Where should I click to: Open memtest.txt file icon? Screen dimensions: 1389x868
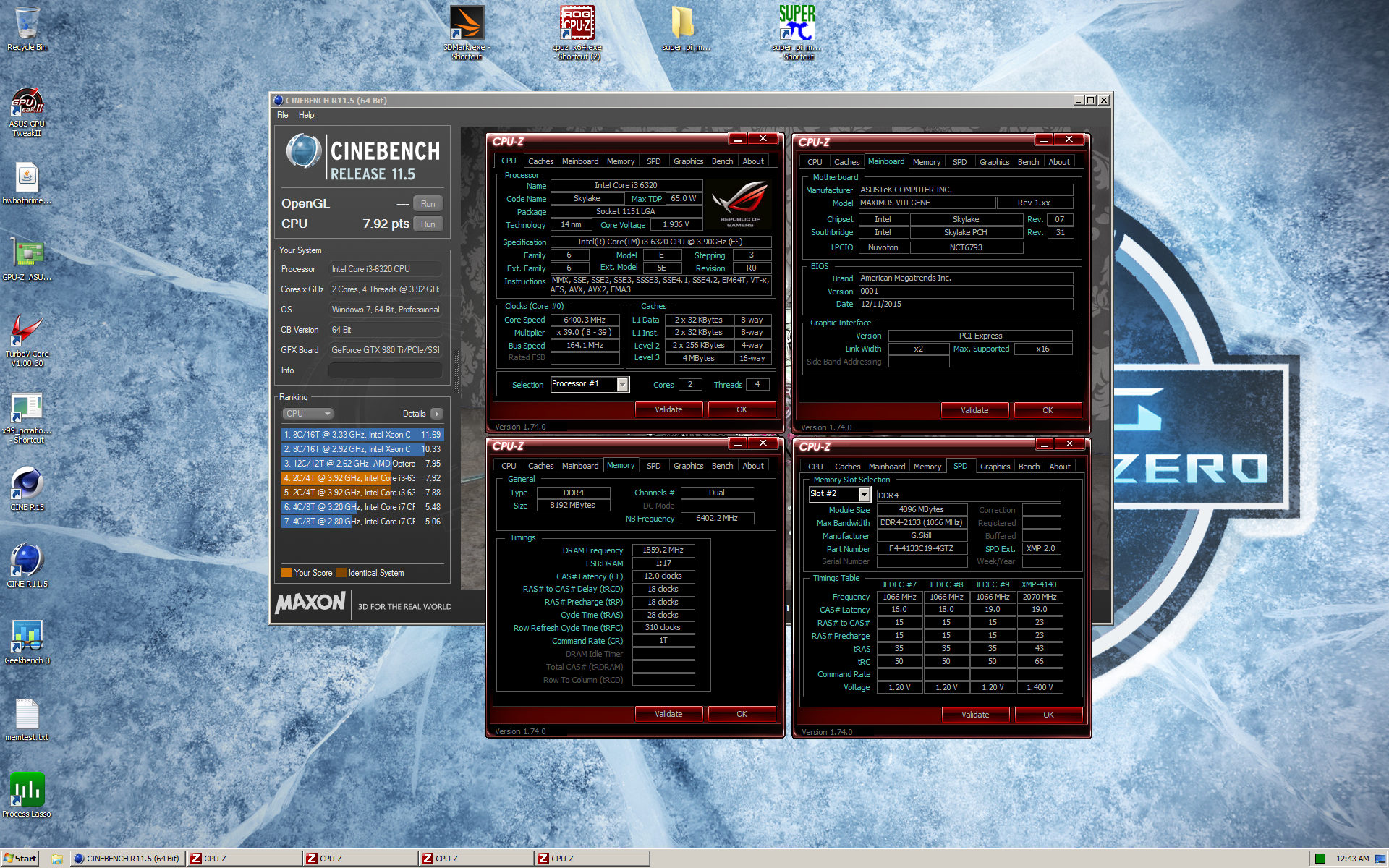(27, 720)
